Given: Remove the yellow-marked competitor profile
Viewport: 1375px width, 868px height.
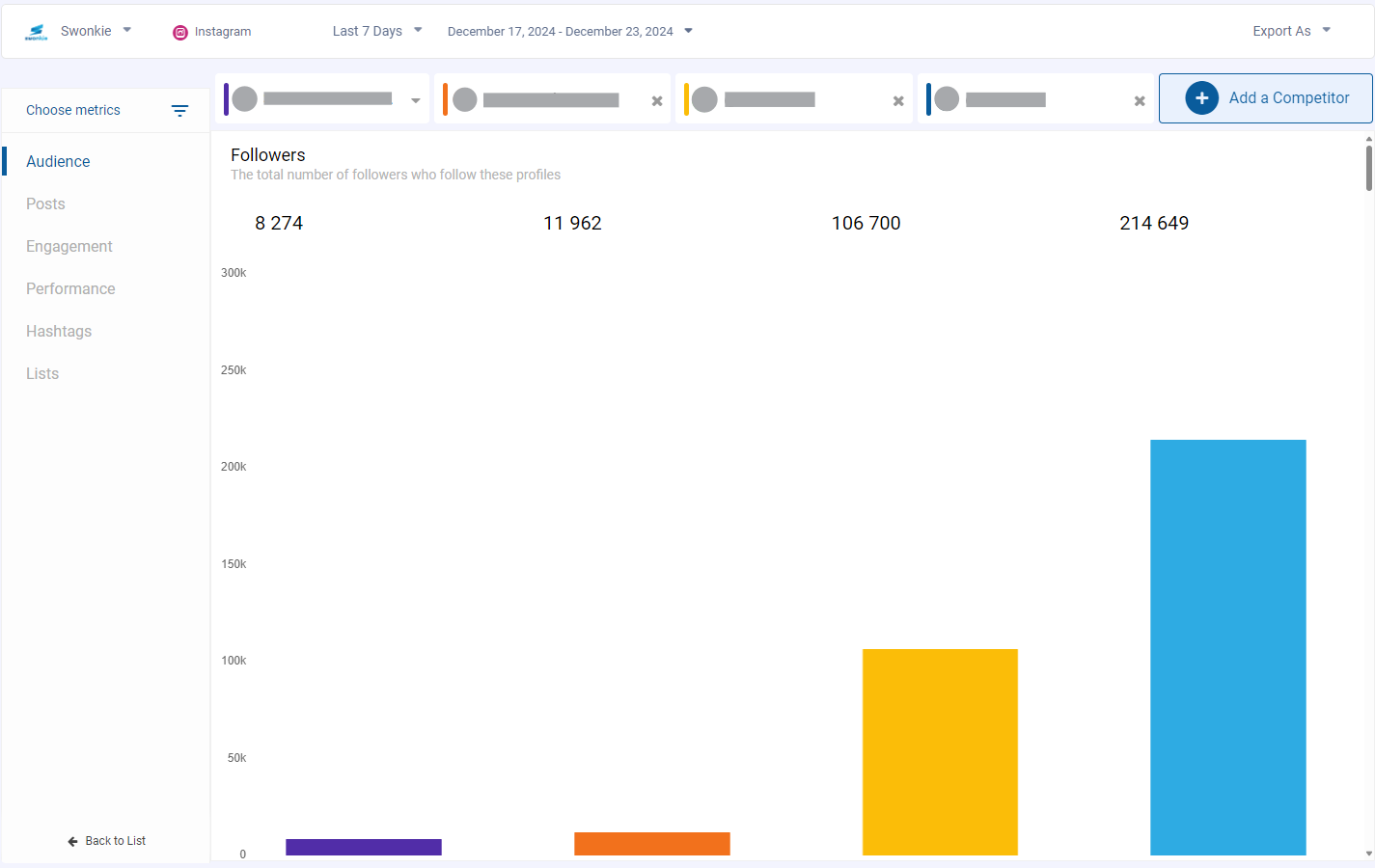Looking at the screenshot, I should [898, 101].
